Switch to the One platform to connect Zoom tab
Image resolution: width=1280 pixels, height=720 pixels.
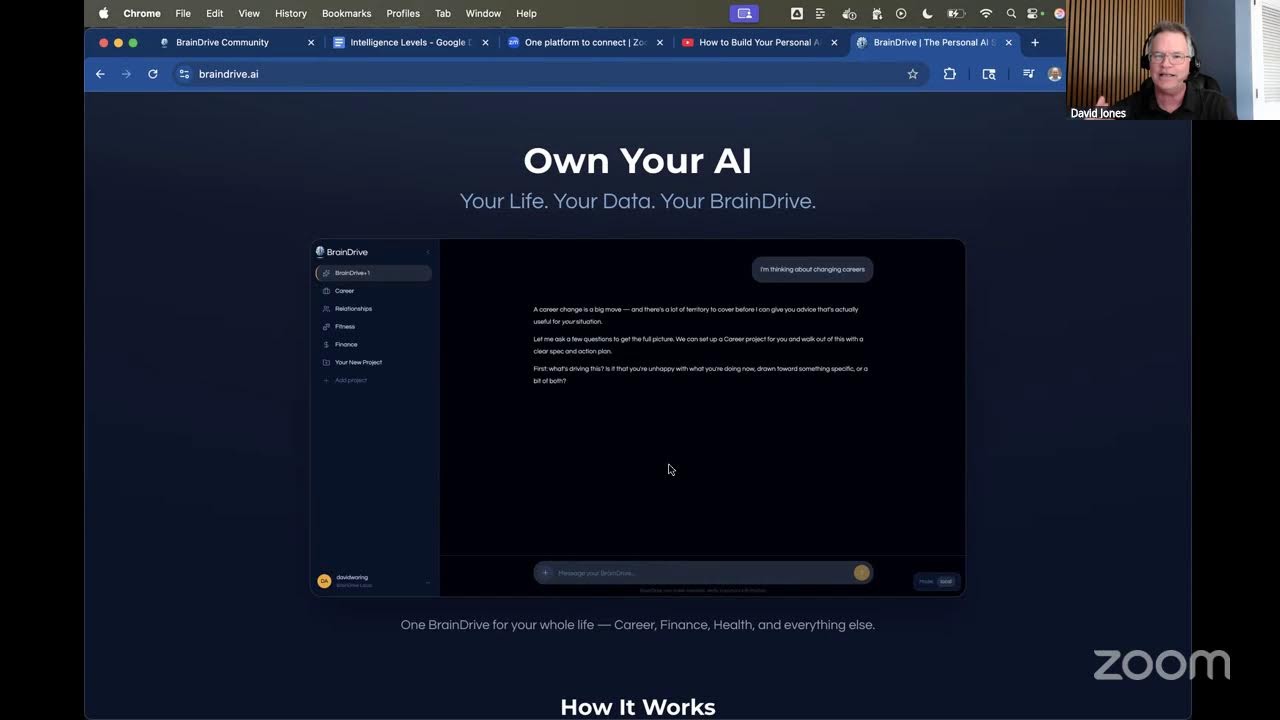click(x=585, y=42)
